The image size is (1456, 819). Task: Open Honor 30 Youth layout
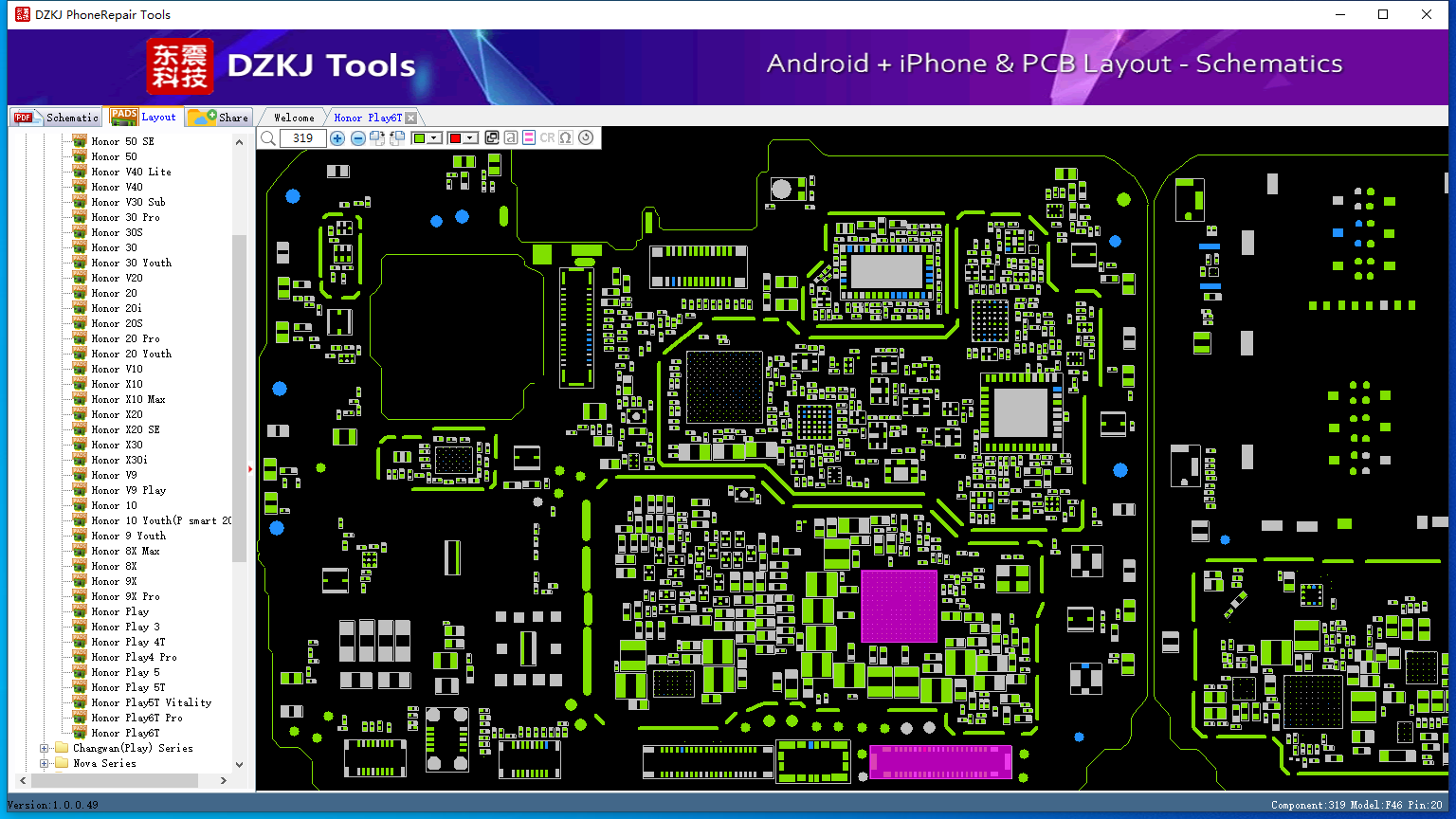pos(131,263)
